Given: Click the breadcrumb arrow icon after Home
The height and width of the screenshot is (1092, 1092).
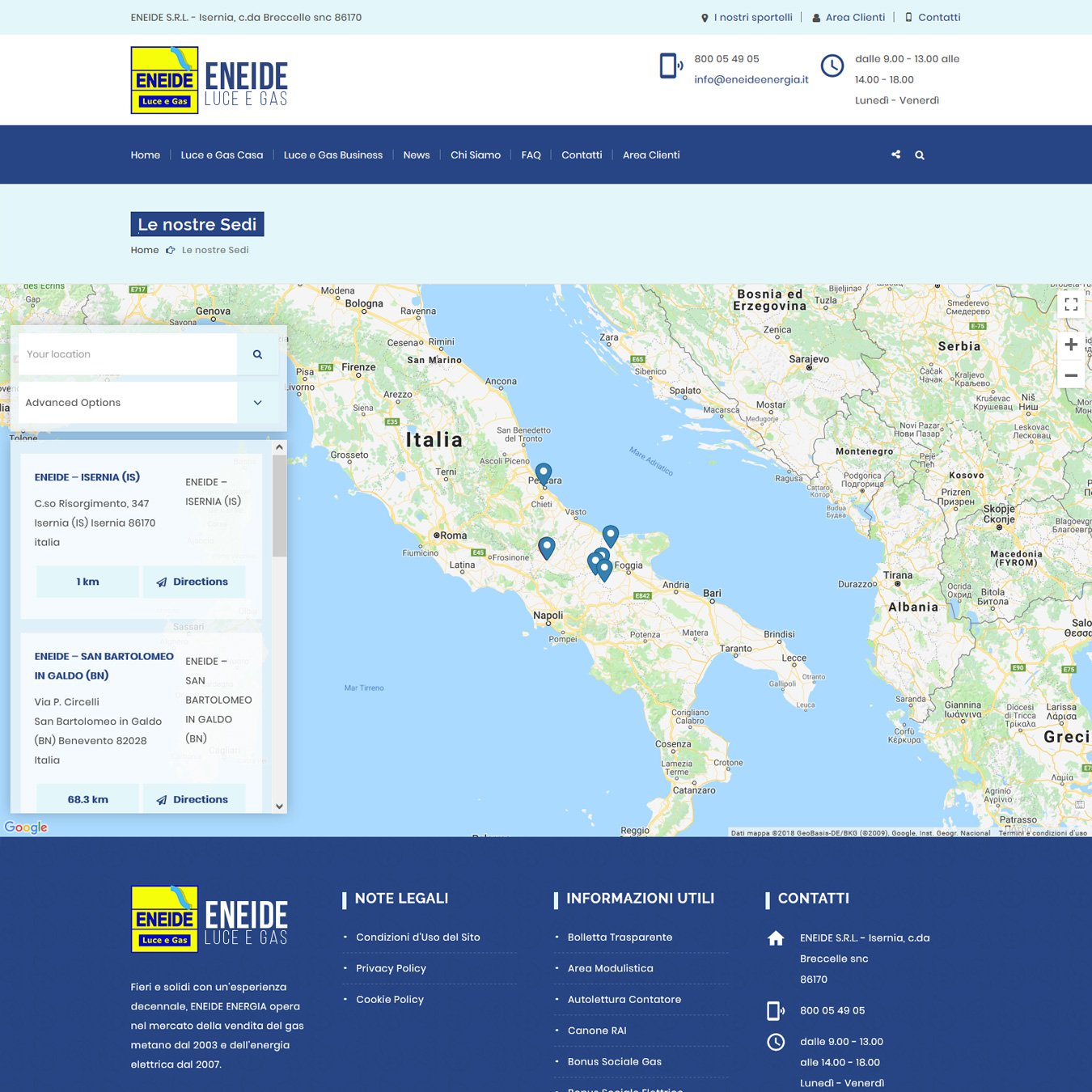Looking at the screenshot, I should tap(171, 250).
